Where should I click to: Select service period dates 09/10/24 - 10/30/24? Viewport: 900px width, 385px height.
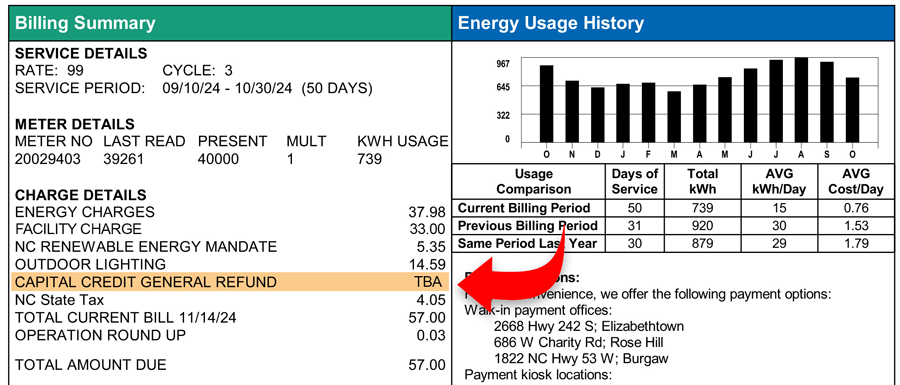(227, 88)
